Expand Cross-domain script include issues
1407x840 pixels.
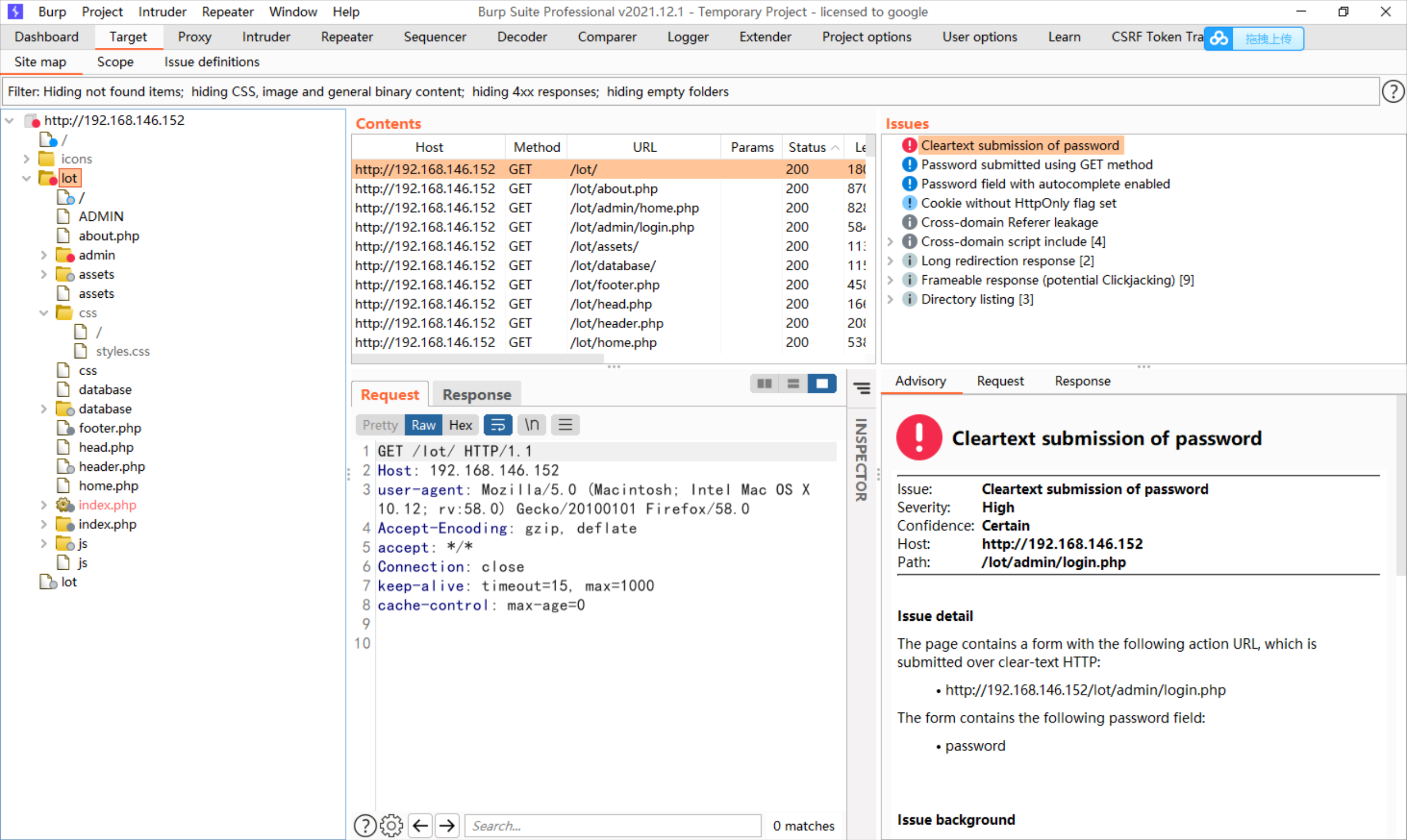coord(890,242)
